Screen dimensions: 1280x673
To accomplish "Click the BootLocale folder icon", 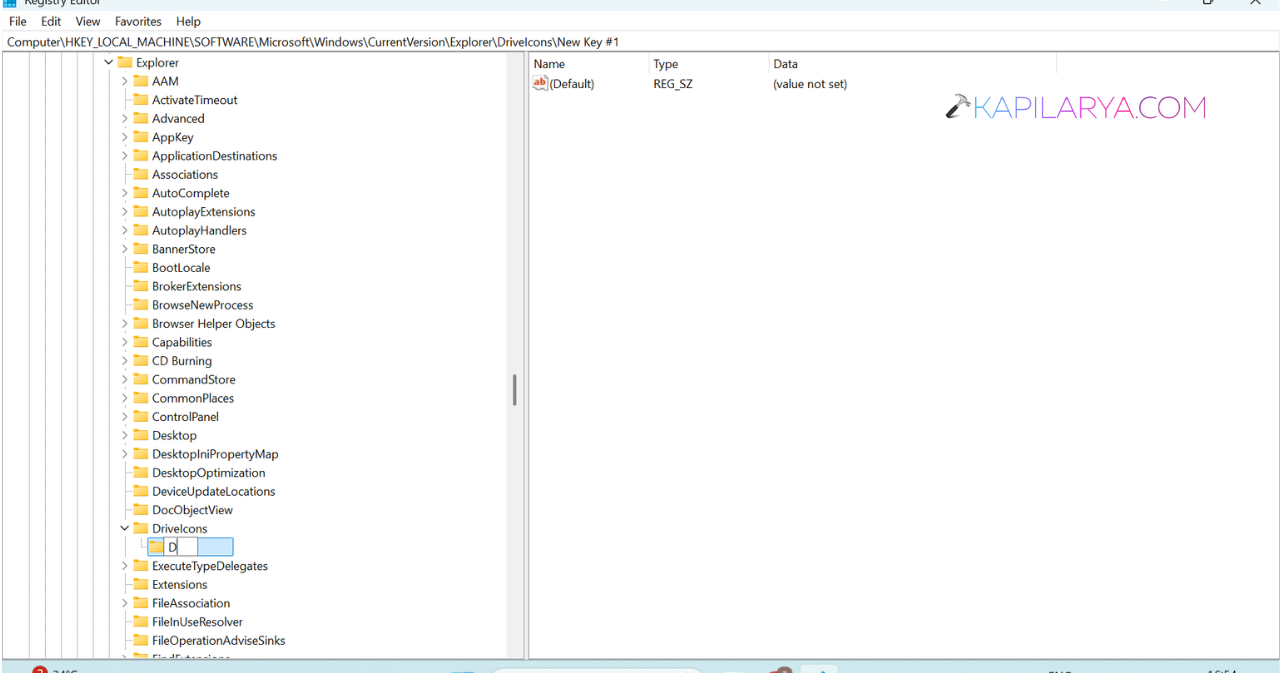I will point(141,268).
